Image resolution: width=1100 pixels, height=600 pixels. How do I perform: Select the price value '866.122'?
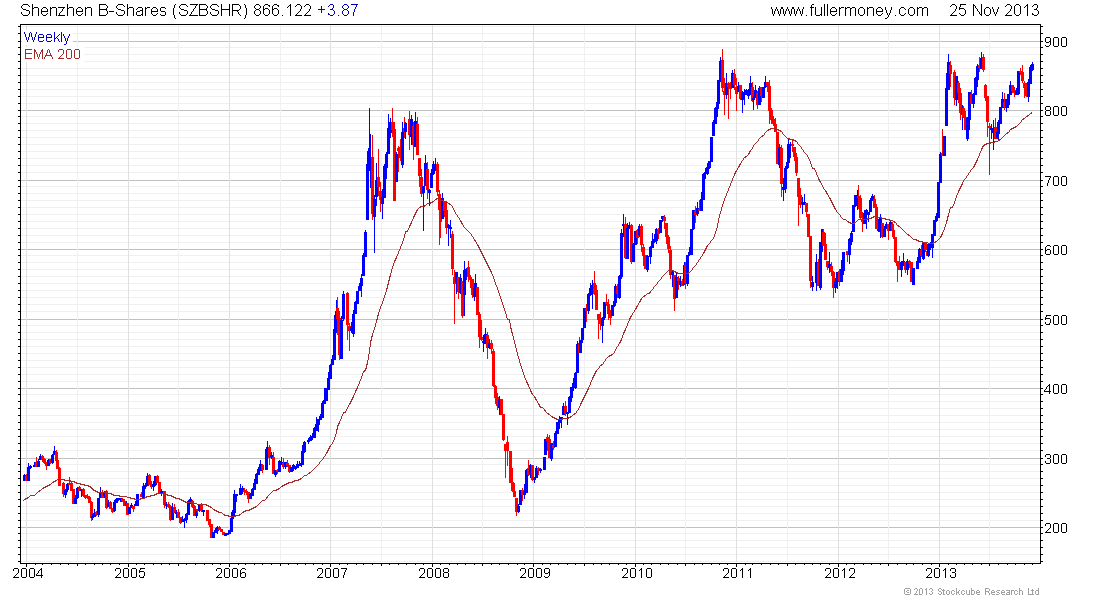pos(282,11)
